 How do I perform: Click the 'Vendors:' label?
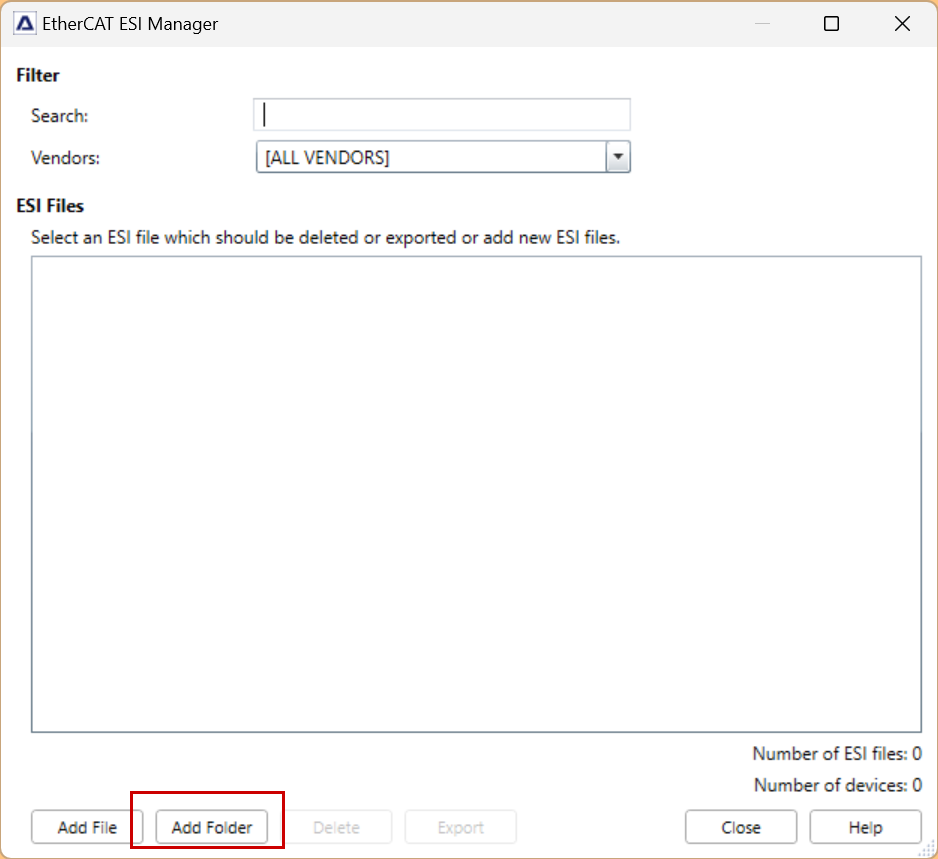click(x=65, y=158)
